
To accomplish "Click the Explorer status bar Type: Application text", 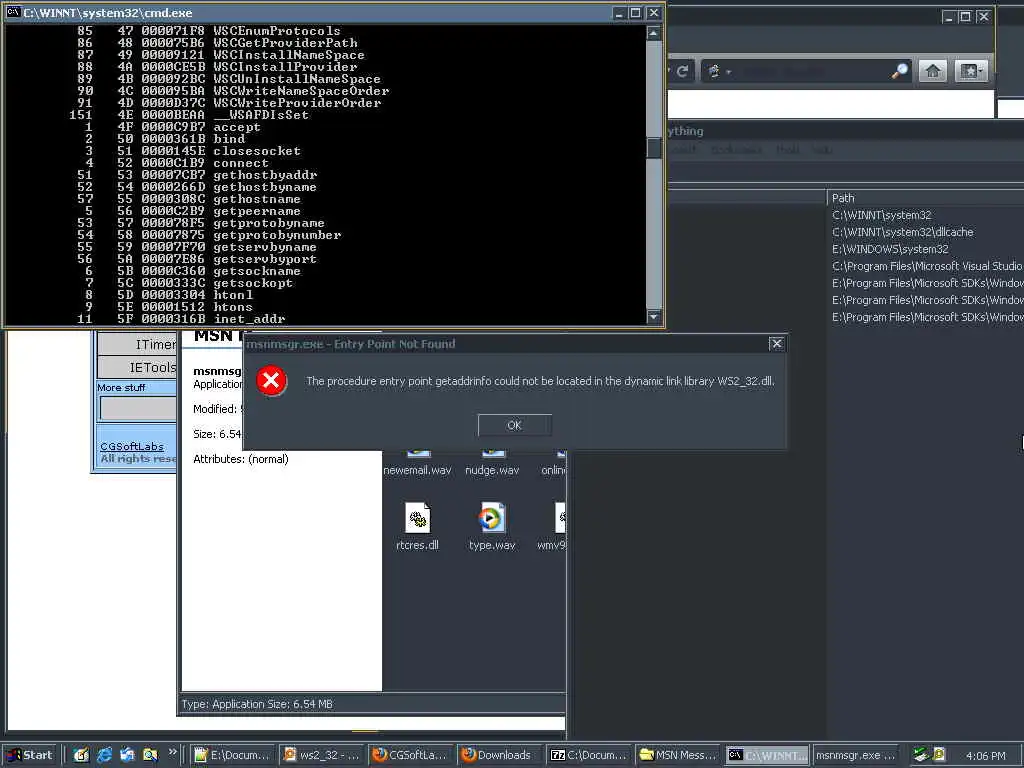I will (x=257, y=704).
